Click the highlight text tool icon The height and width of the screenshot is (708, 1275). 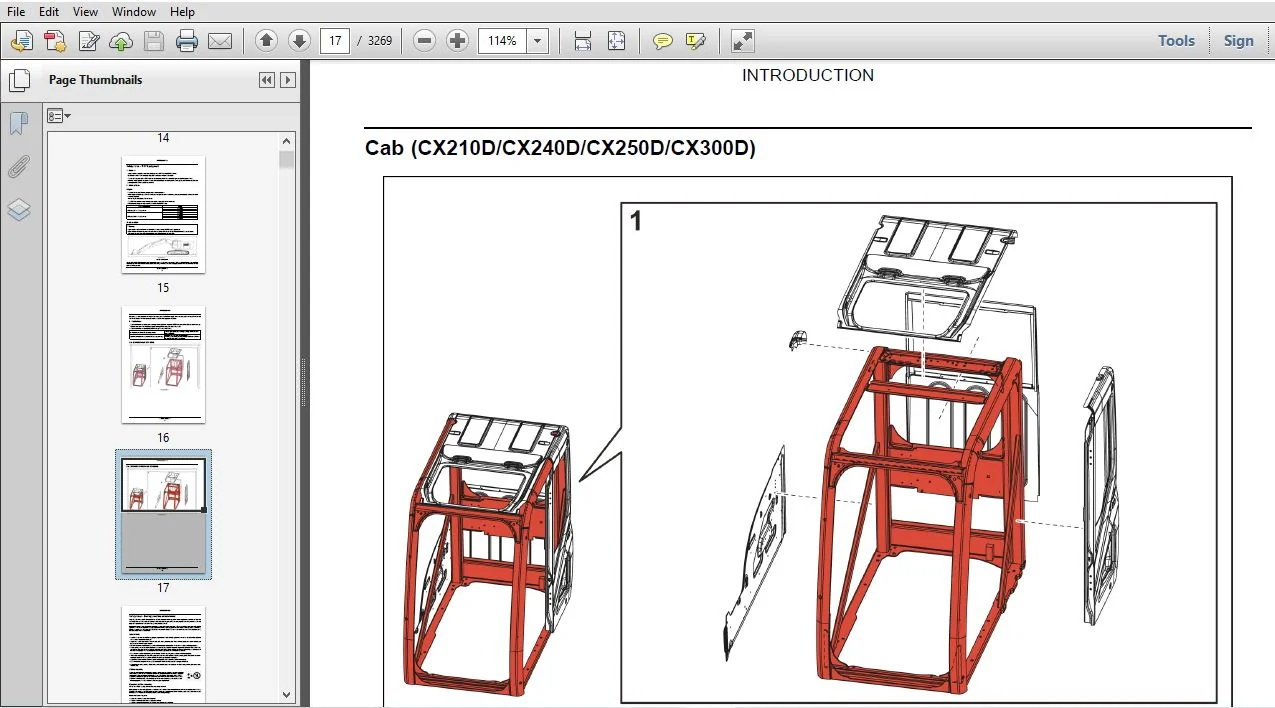[696, 41]
